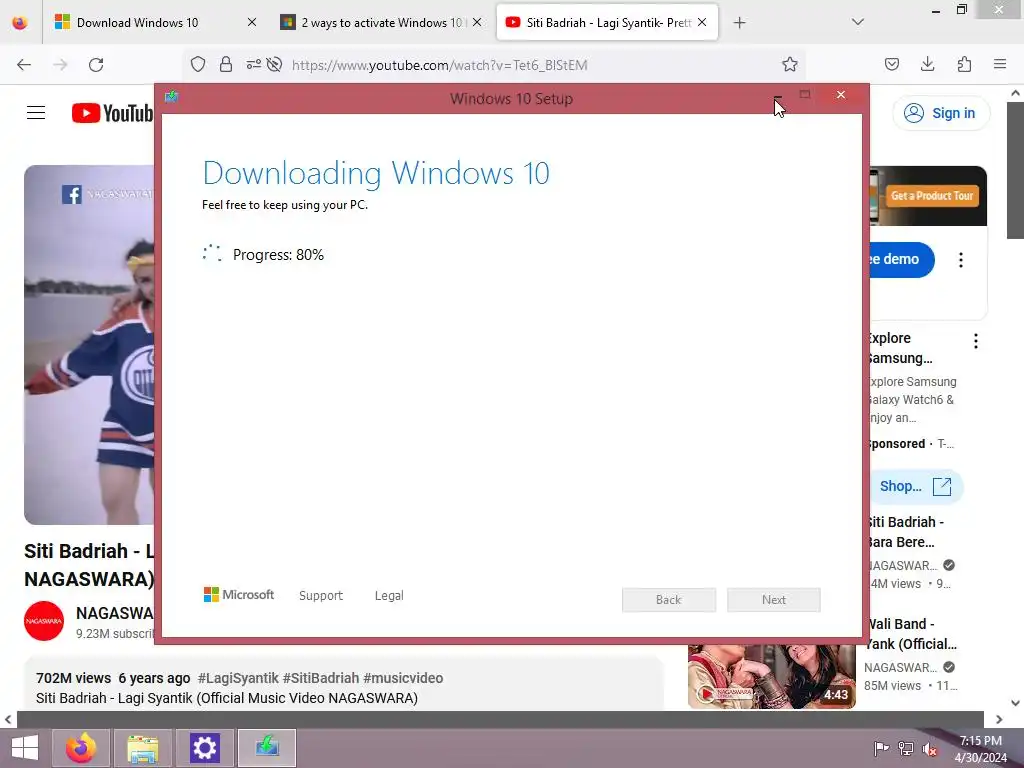
Task: Open the Wali Band Yank video title
Action: [x=911, y=634]
